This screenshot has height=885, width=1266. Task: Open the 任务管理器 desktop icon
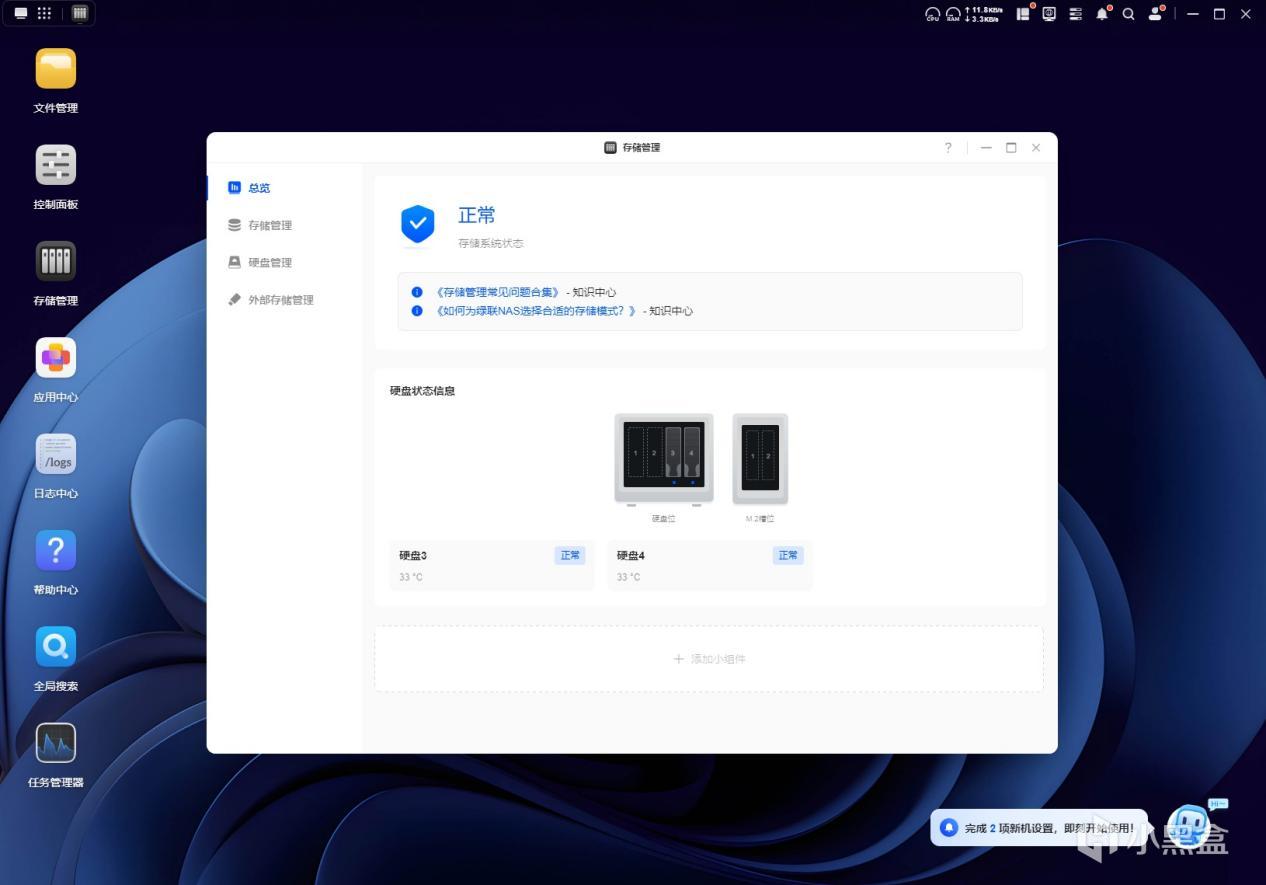56,743
